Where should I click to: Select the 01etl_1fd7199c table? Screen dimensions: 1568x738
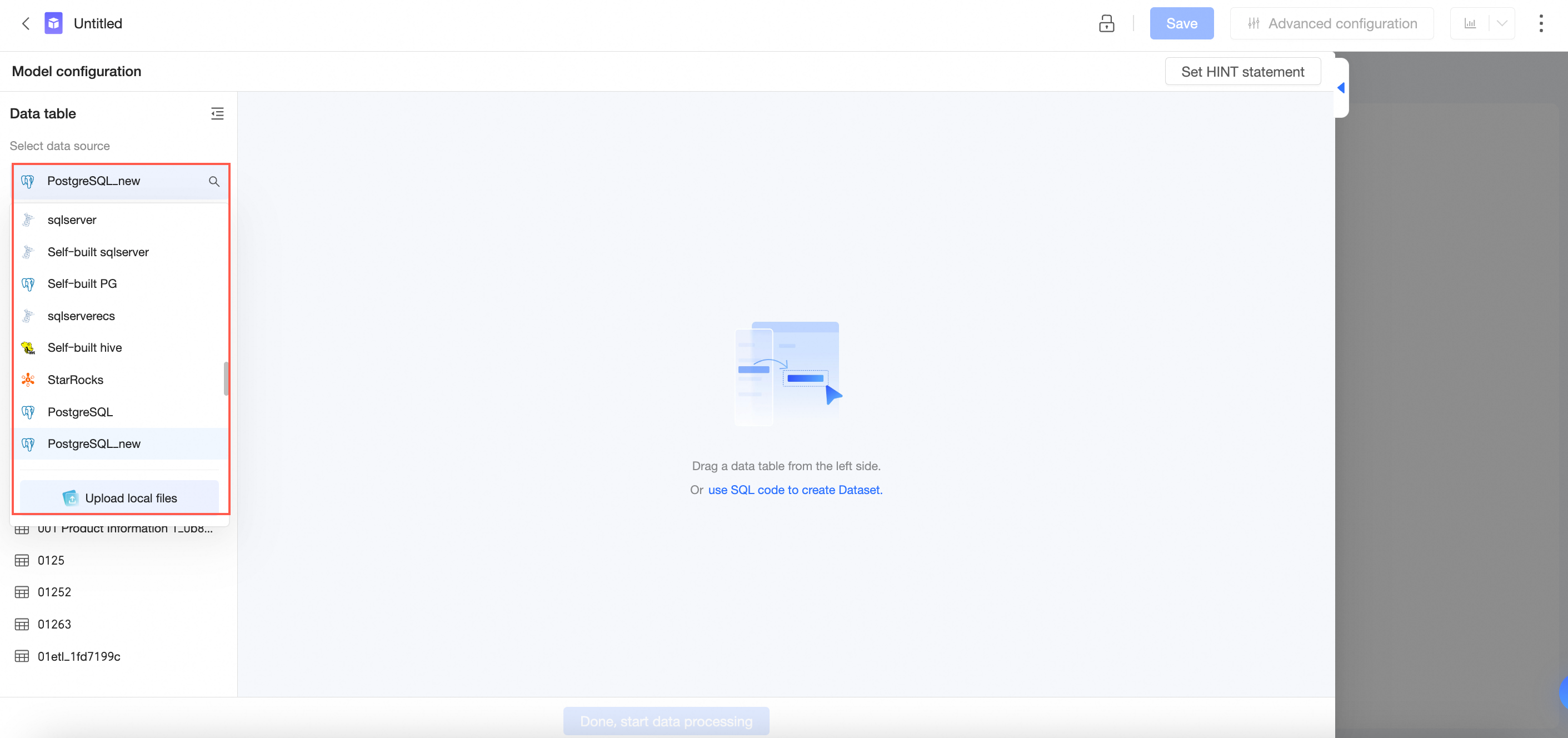pos(79,656)
